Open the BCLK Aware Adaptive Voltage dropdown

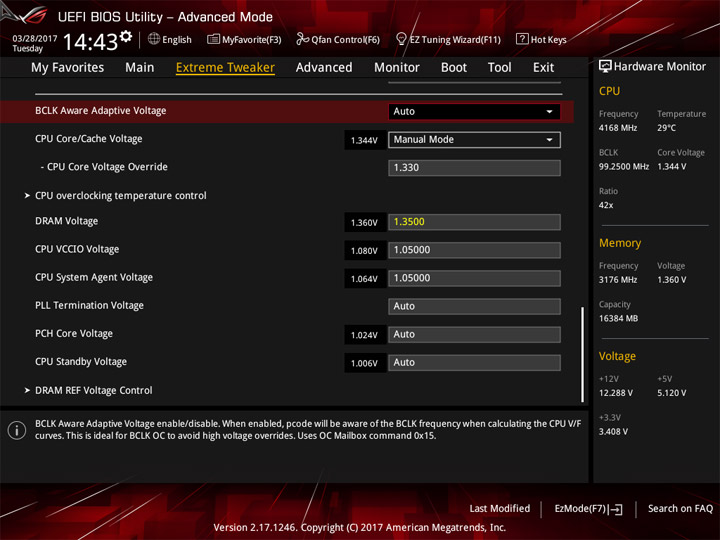click(474, 112)
